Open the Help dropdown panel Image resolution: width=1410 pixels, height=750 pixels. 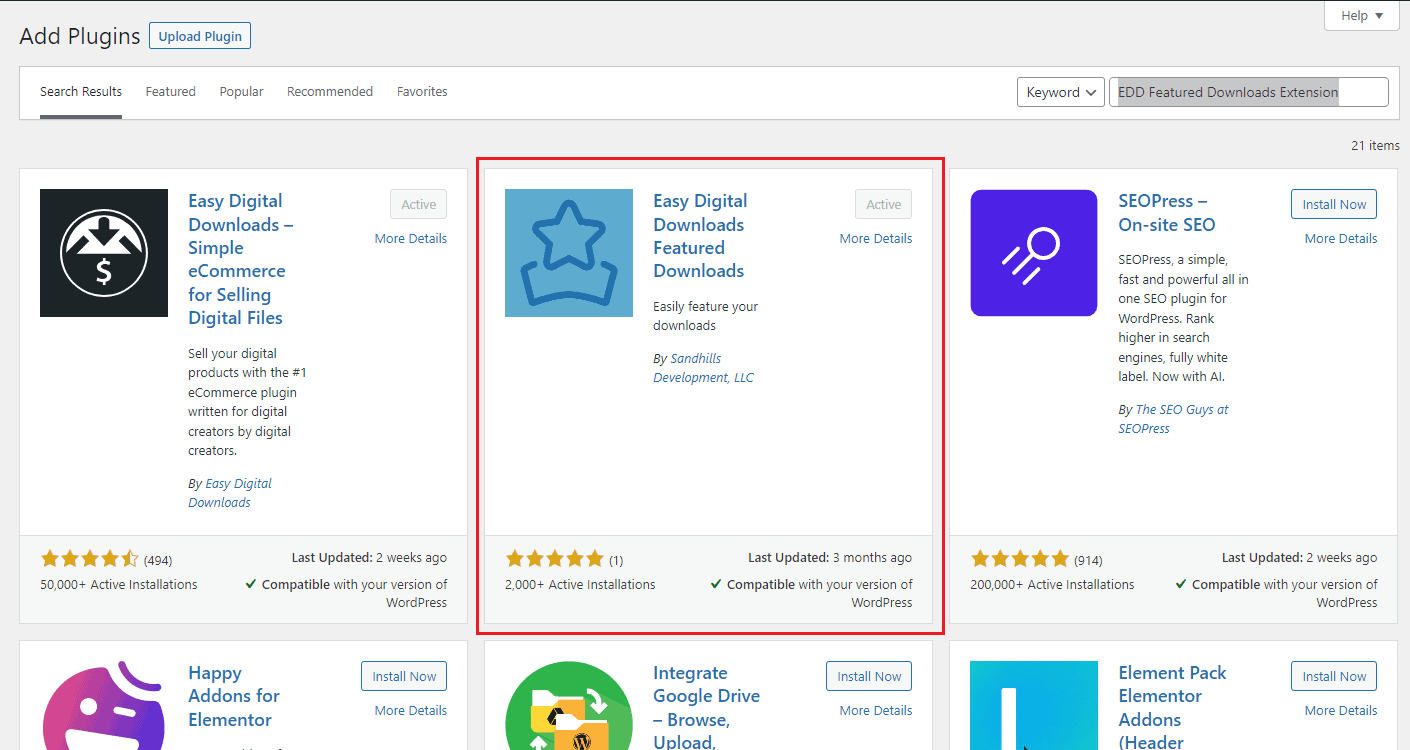pos(1362,16)
